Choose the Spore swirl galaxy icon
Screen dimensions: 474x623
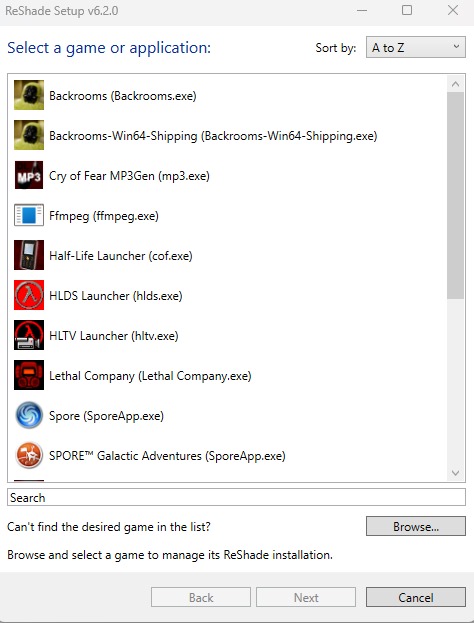coord(29,415)
